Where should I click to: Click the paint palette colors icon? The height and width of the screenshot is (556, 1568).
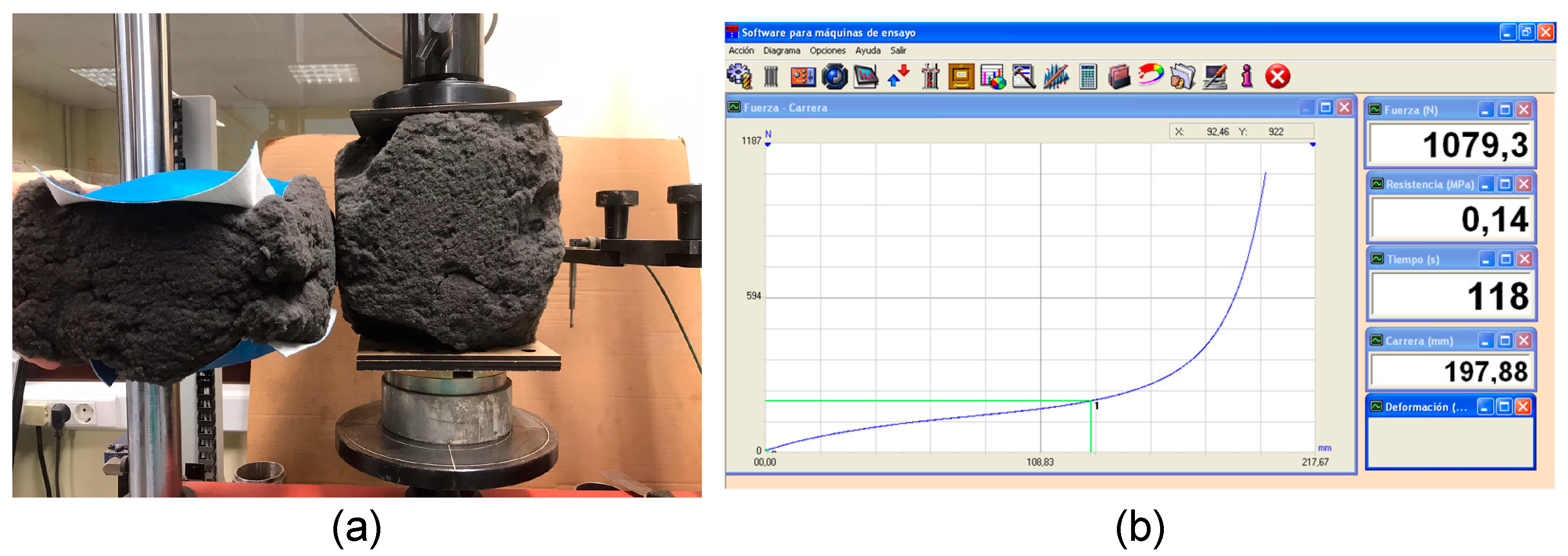click(x=1151, y=76)
